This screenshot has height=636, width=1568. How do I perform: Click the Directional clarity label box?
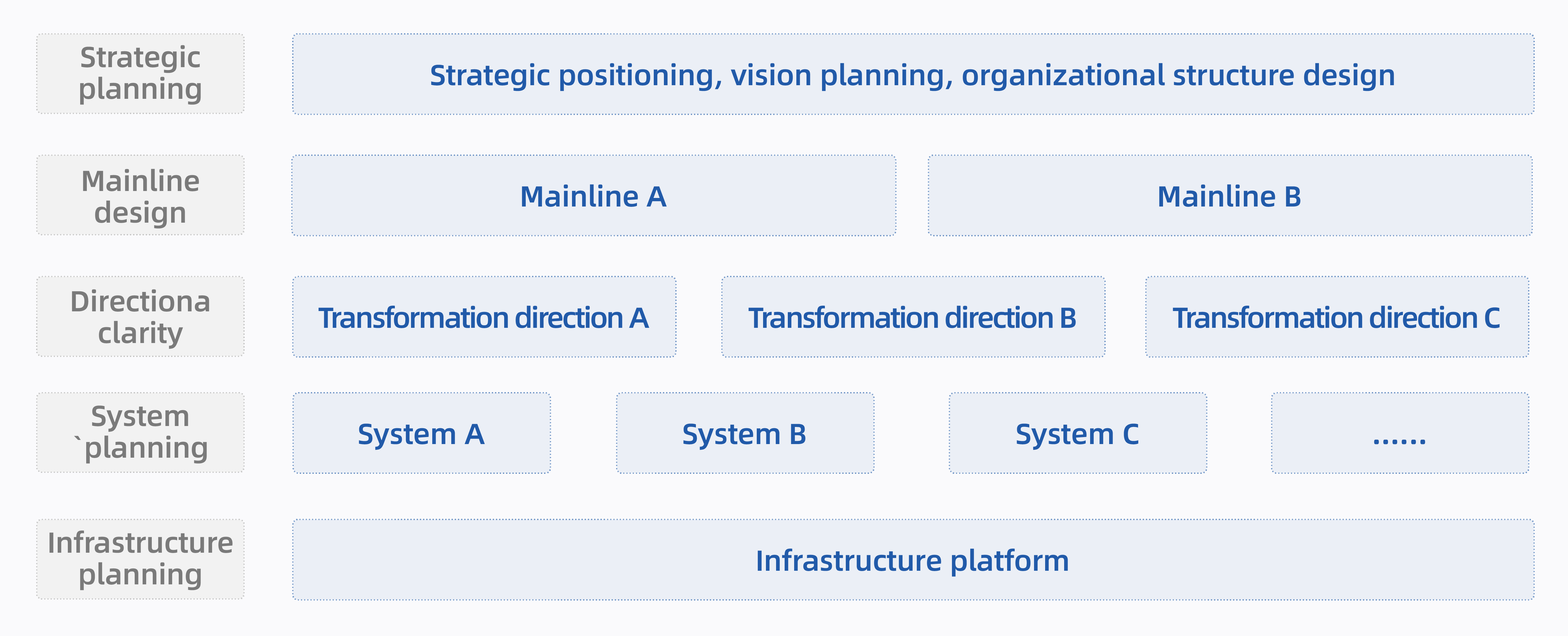click(140, 316)
